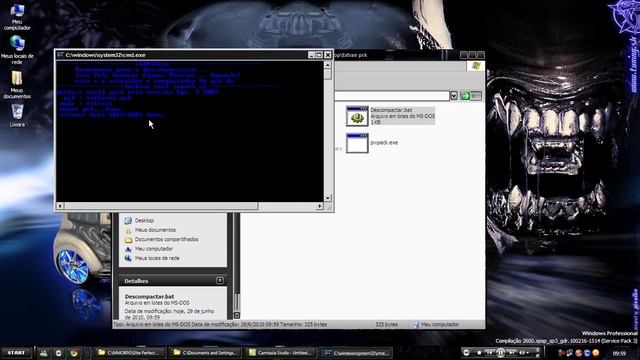Launch the Chrome quick launch icon
Image resolution: width=640 pixels, height=360 pixels.
pos(74,353)
